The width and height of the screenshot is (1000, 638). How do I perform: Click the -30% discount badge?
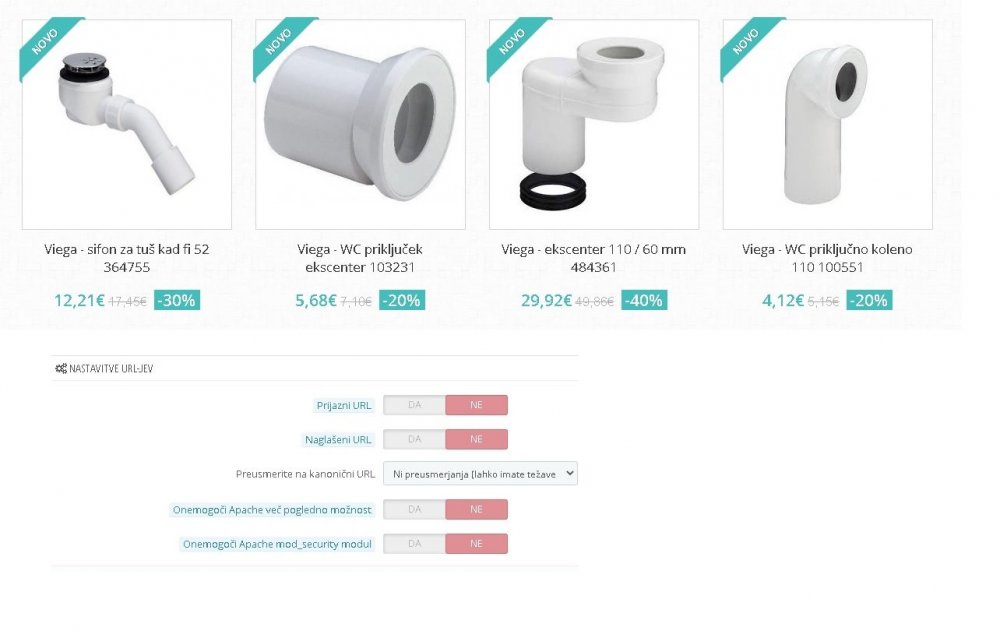coord(177,300)
